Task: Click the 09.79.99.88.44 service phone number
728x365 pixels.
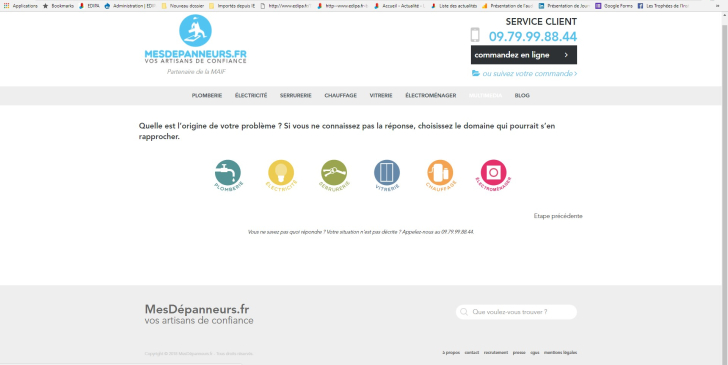Action: coord(533,36)
